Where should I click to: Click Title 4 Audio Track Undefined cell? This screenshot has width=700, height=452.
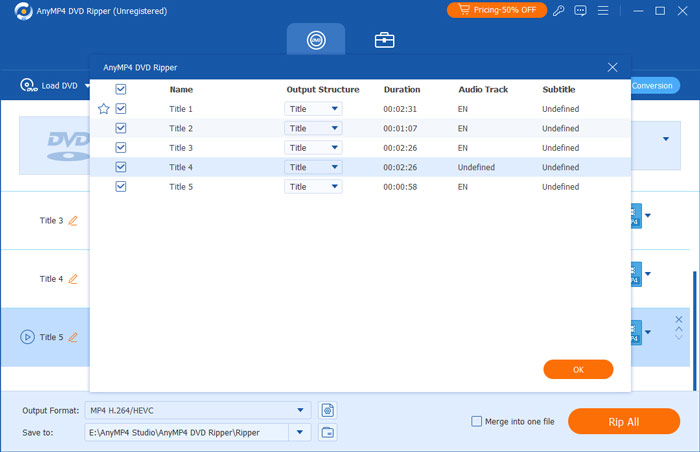tap(476, 167)
